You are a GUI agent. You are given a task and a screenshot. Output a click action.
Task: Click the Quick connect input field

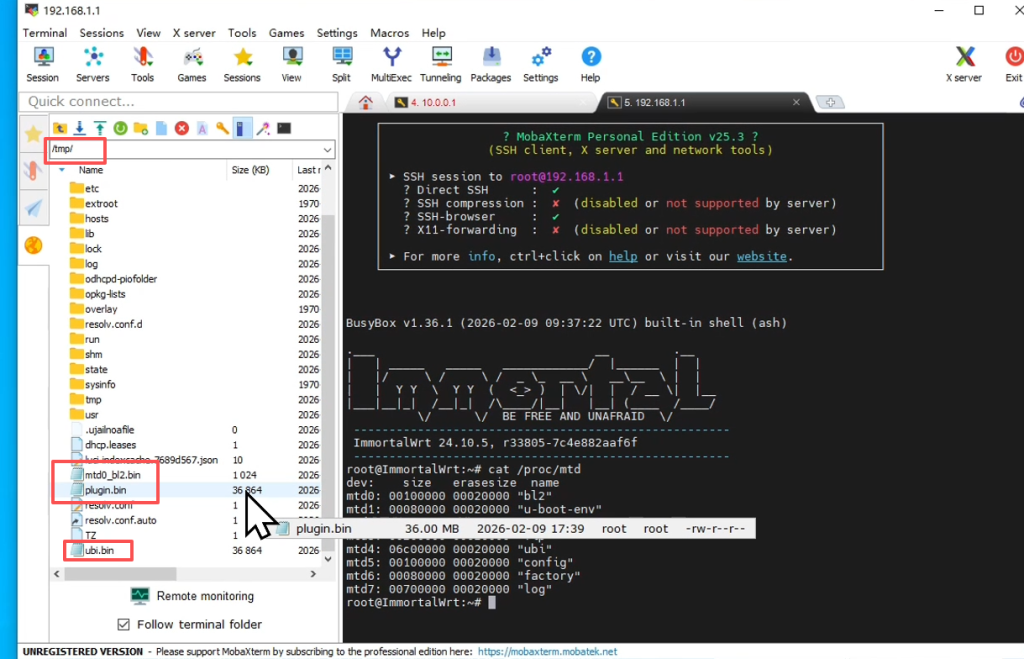178,101
